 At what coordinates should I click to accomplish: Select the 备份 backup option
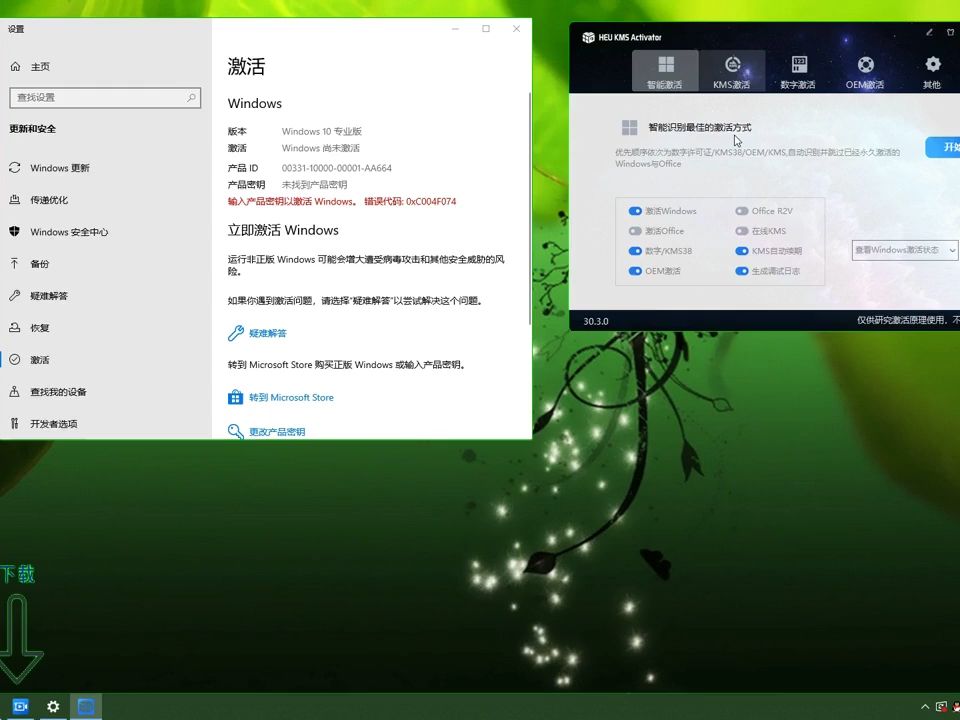(44, 264)
